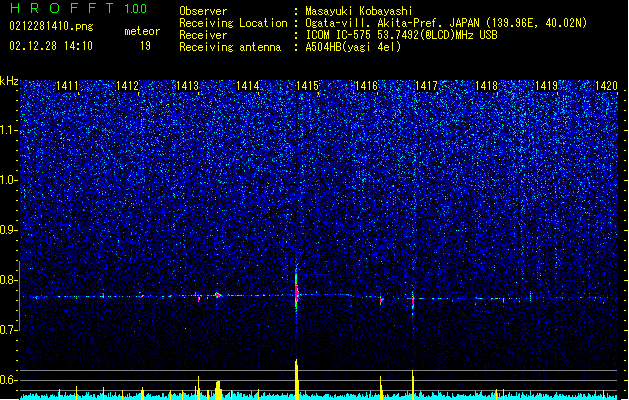Click the 1411 time axis label
Image resolution: width=629 pixels, height=400 pixels.
[67, 86]
